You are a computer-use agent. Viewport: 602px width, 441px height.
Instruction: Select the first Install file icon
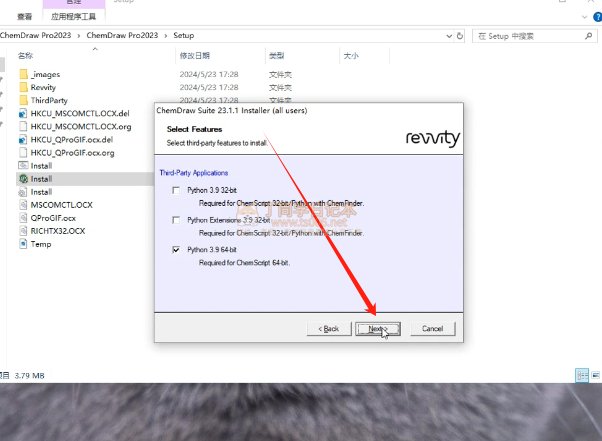click(x=23, y=165)
